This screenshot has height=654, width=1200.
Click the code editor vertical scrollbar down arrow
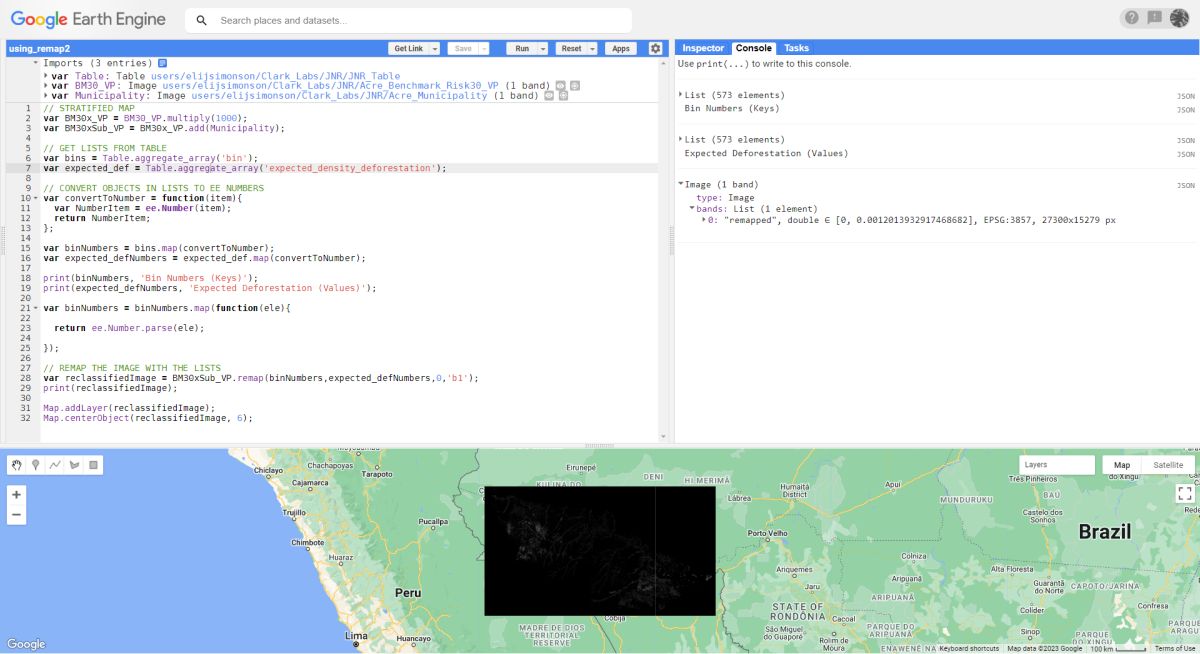click(662, 436)
